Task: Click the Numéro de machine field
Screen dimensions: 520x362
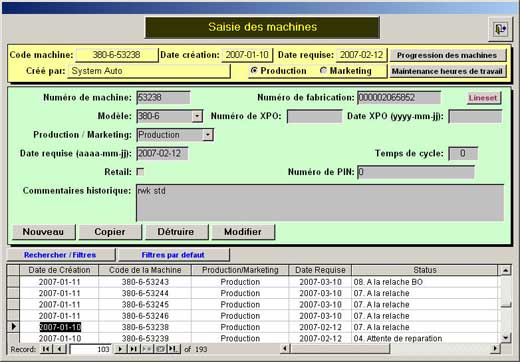Action: tap(163, 98)
